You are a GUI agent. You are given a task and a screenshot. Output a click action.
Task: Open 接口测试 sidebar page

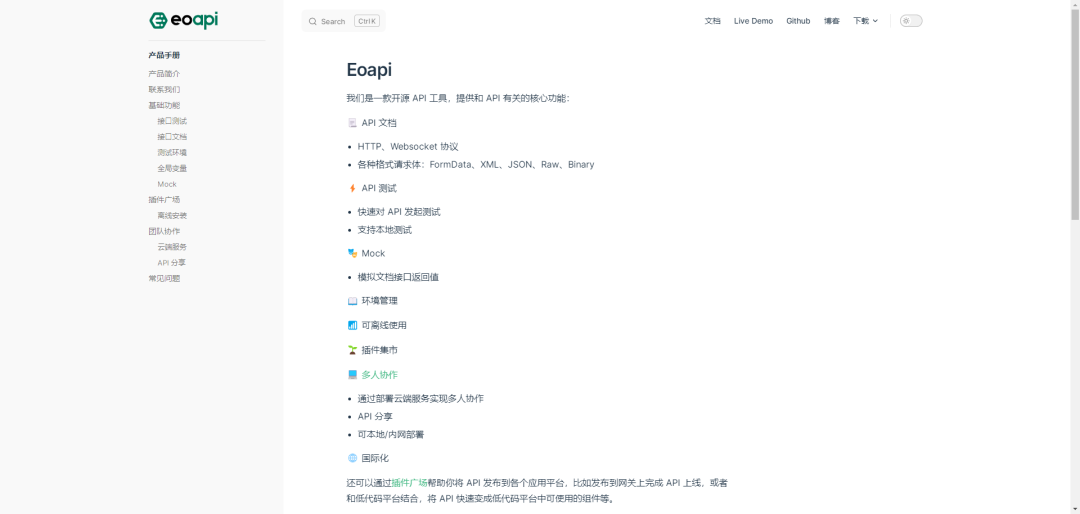(x=172, y=121)
